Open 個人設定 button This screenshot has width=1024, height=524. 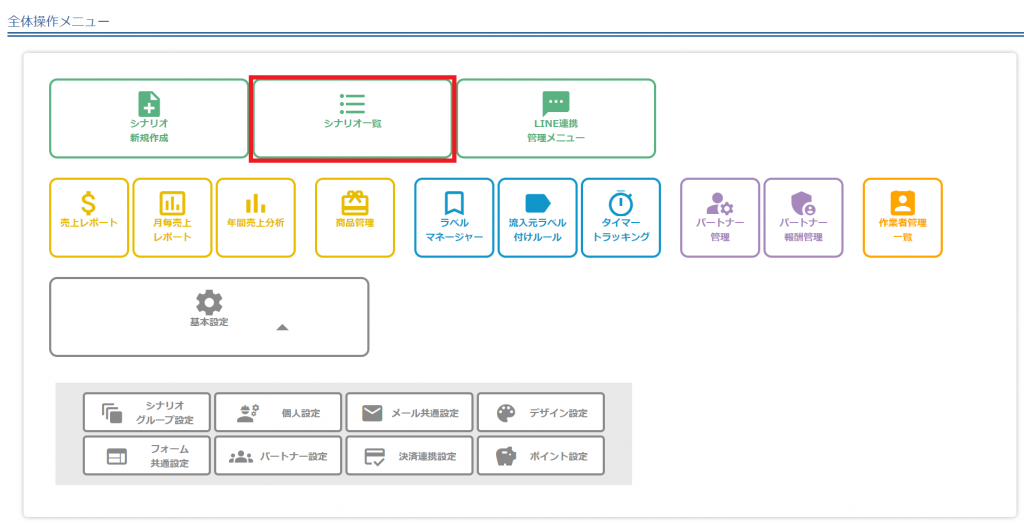[278, 412]
